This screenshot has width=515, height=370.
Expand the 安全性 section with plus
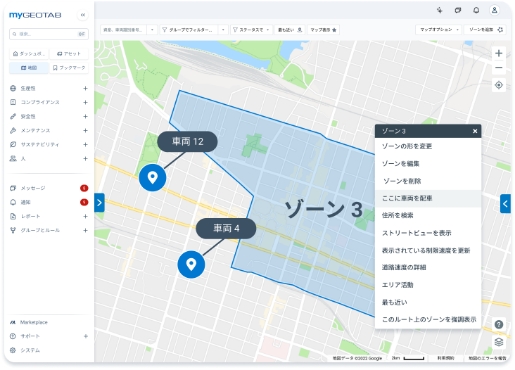point(85,116)
